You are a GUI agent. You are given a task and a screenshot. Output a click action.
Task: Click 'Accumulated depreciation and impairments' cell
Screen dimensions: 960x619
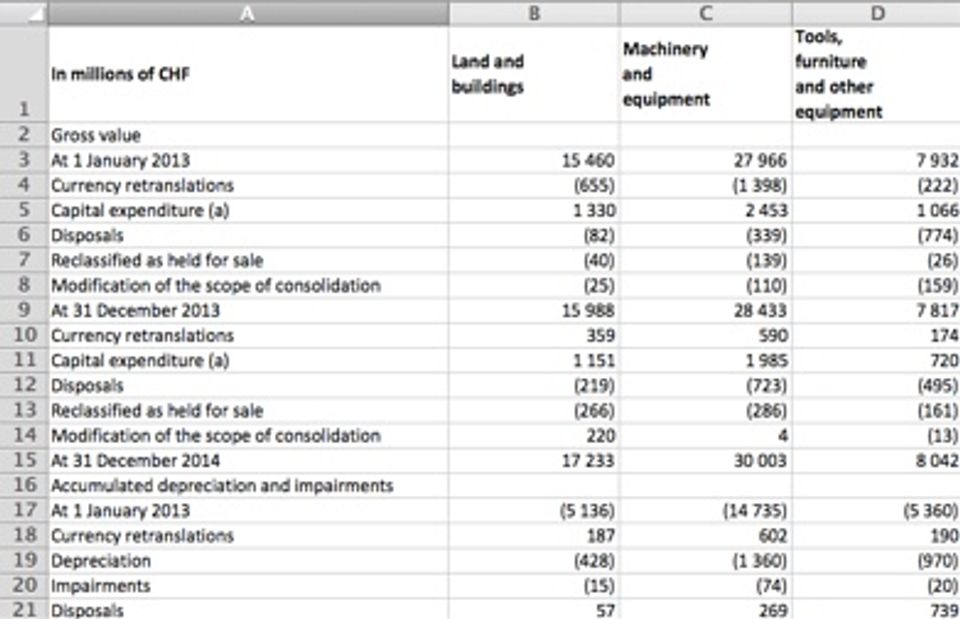tap(248, 485)
